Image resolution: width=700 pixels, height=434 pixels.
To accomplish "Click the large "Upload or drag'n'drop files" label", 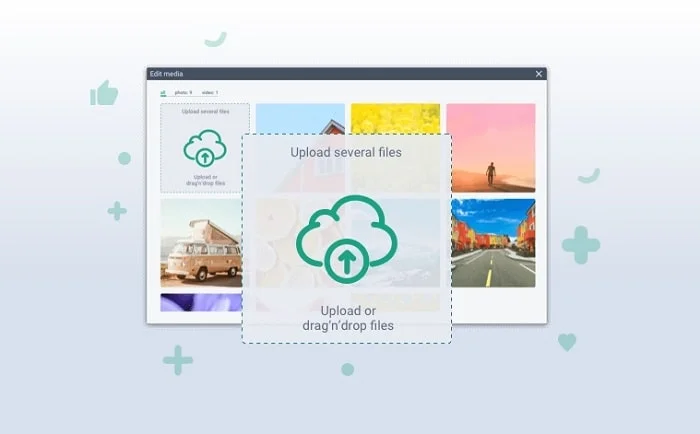I will coord(346,318).
